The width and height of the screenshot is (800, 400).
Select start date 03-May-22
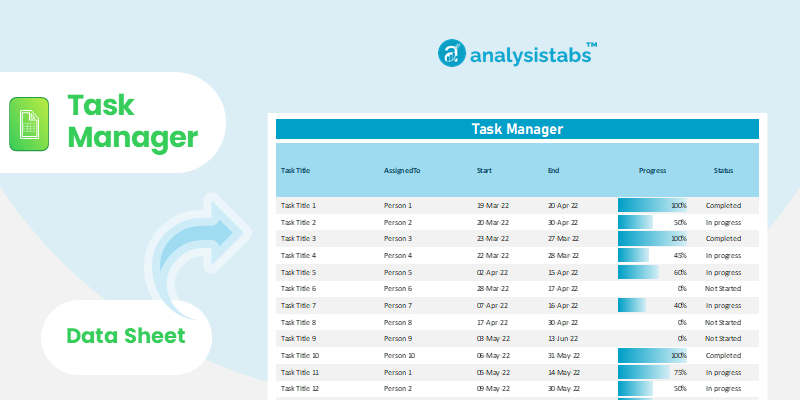point(493,338)
